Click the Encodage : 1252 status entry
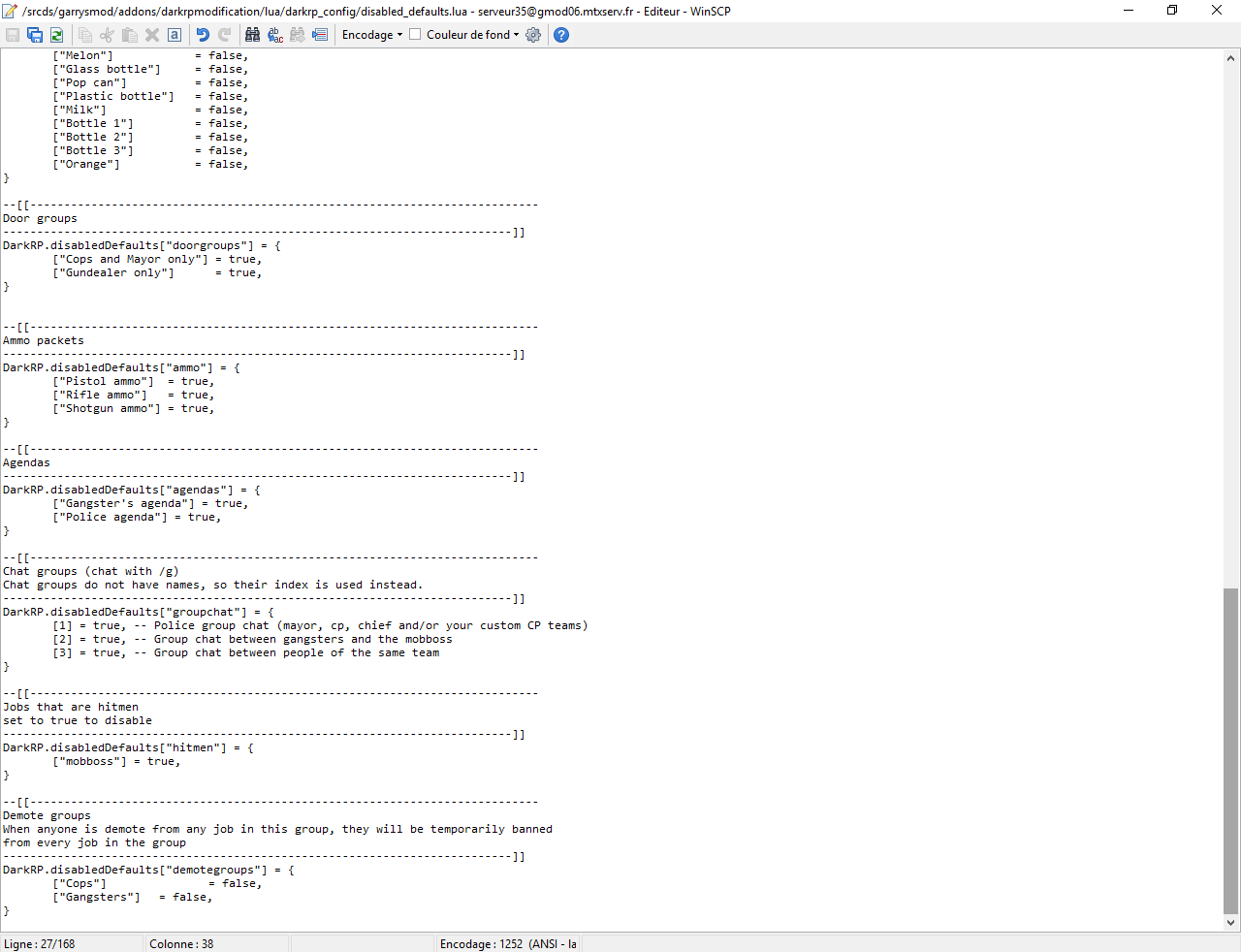Viewport: 1241px width, 952px height. click(x=508, y=944)
